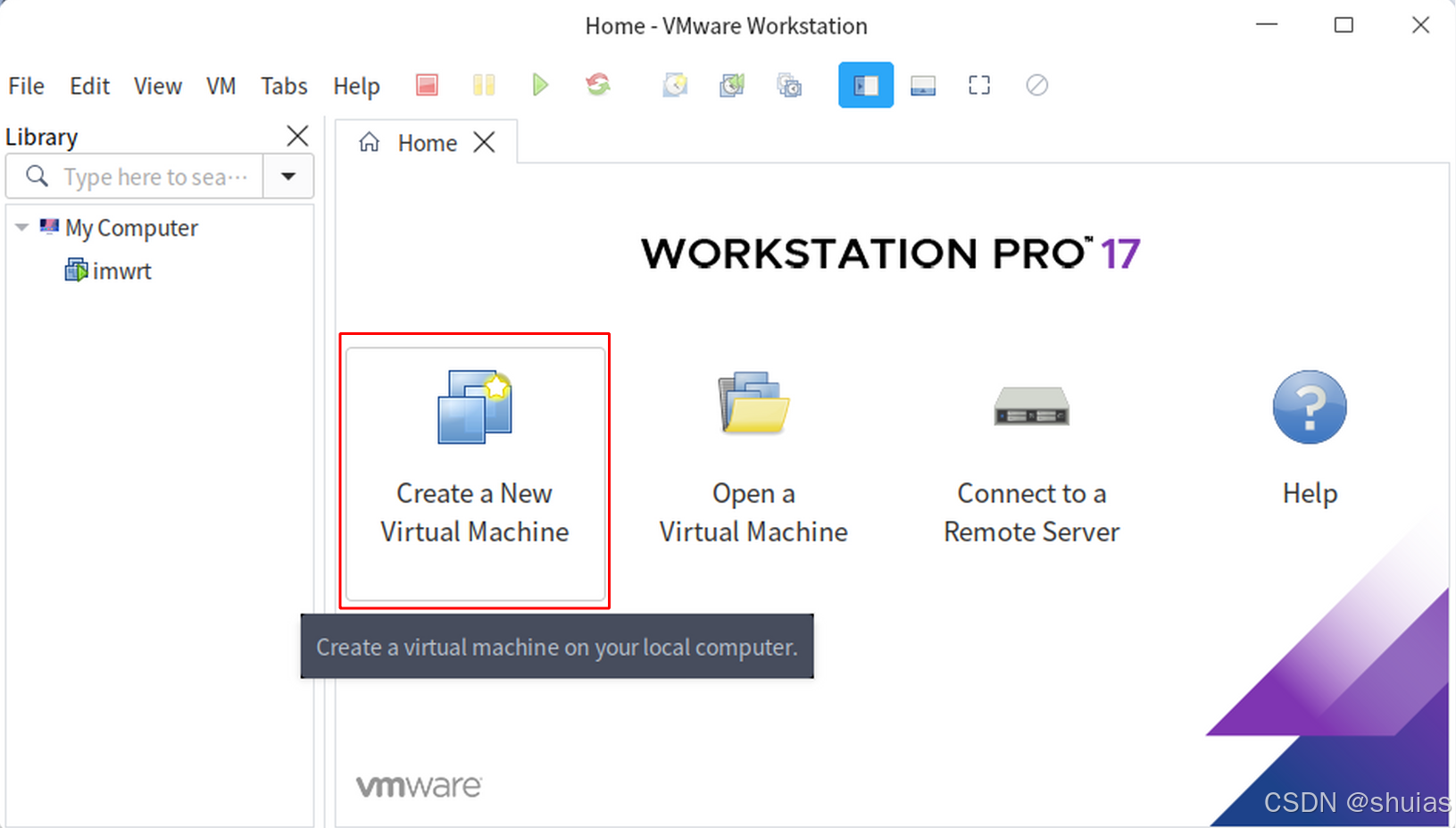Image resolution: width=1456 pixels, height=828 pixels.
Task: Click the Revert to Snapshot toolbar icon
Action: pyautogui.click(x=732, y=85)
